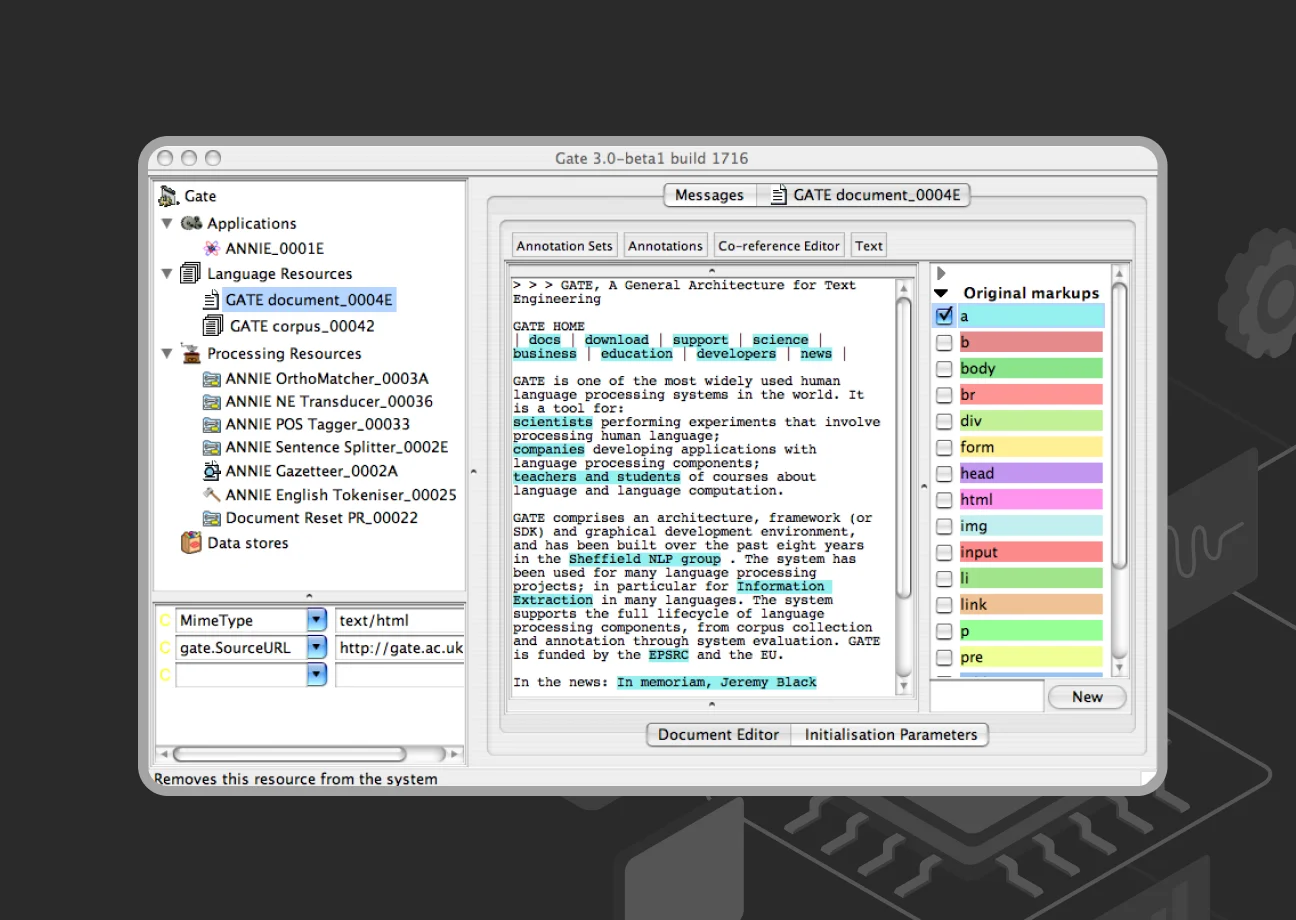
Task: Click the ANNIE Gazetteer_0002A icon
Action: [211, 471]
